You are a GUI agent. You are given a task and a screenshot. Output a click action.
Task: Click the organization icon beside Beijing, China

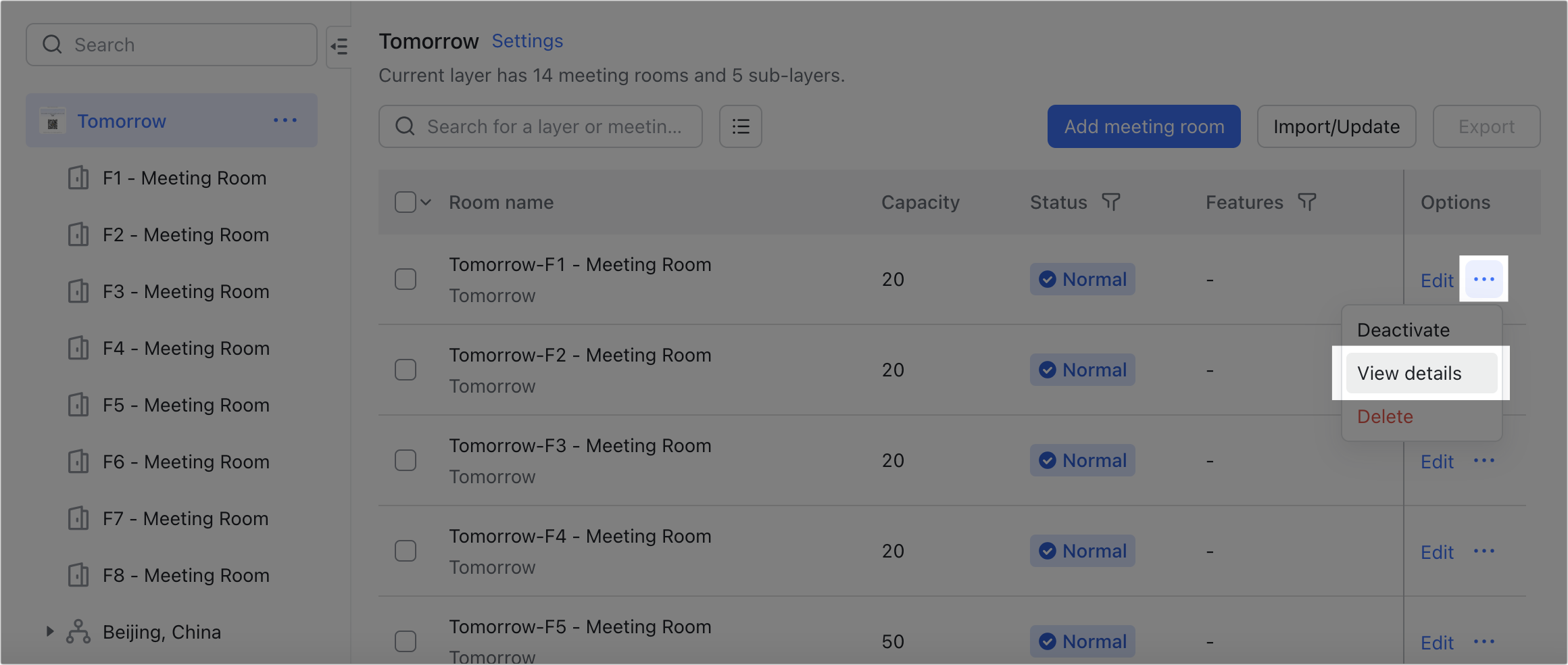78,632
